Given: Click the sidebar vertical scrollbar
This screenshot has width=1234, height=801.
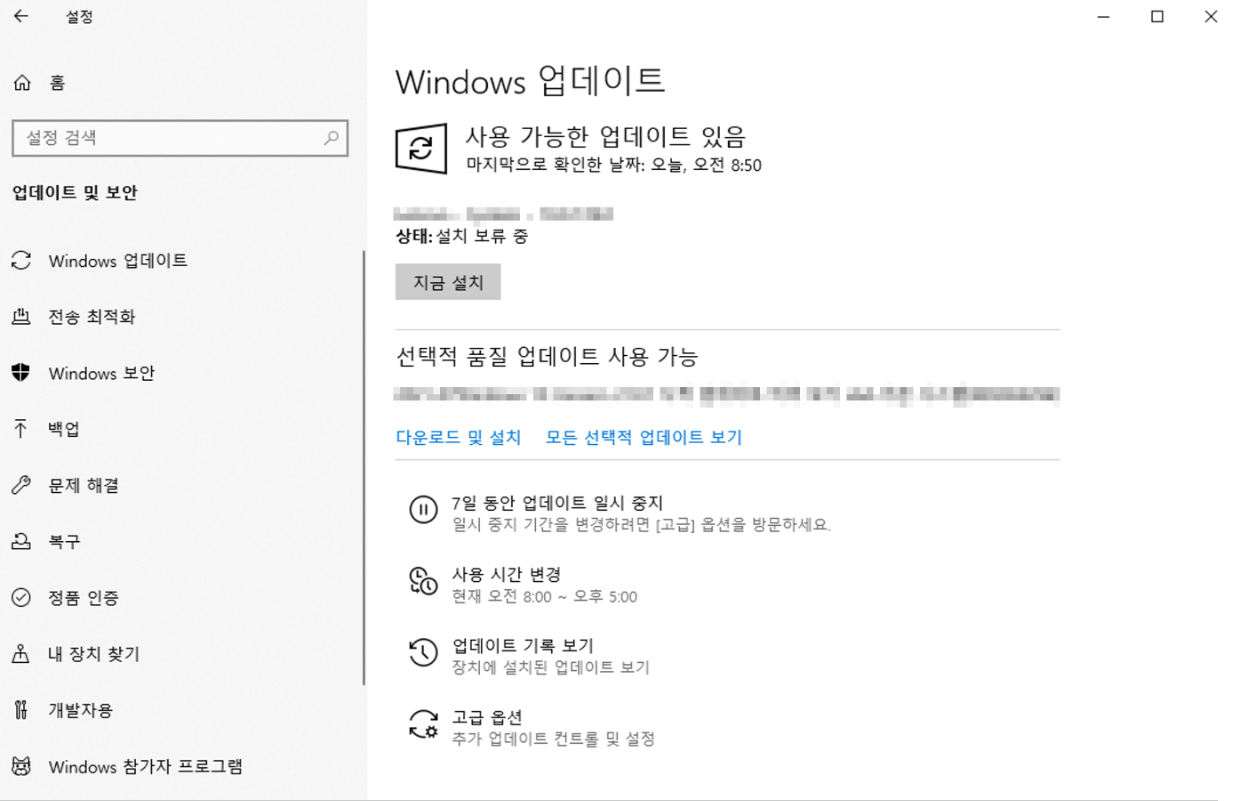Looking at the screenshot, I should pos(364,467).
